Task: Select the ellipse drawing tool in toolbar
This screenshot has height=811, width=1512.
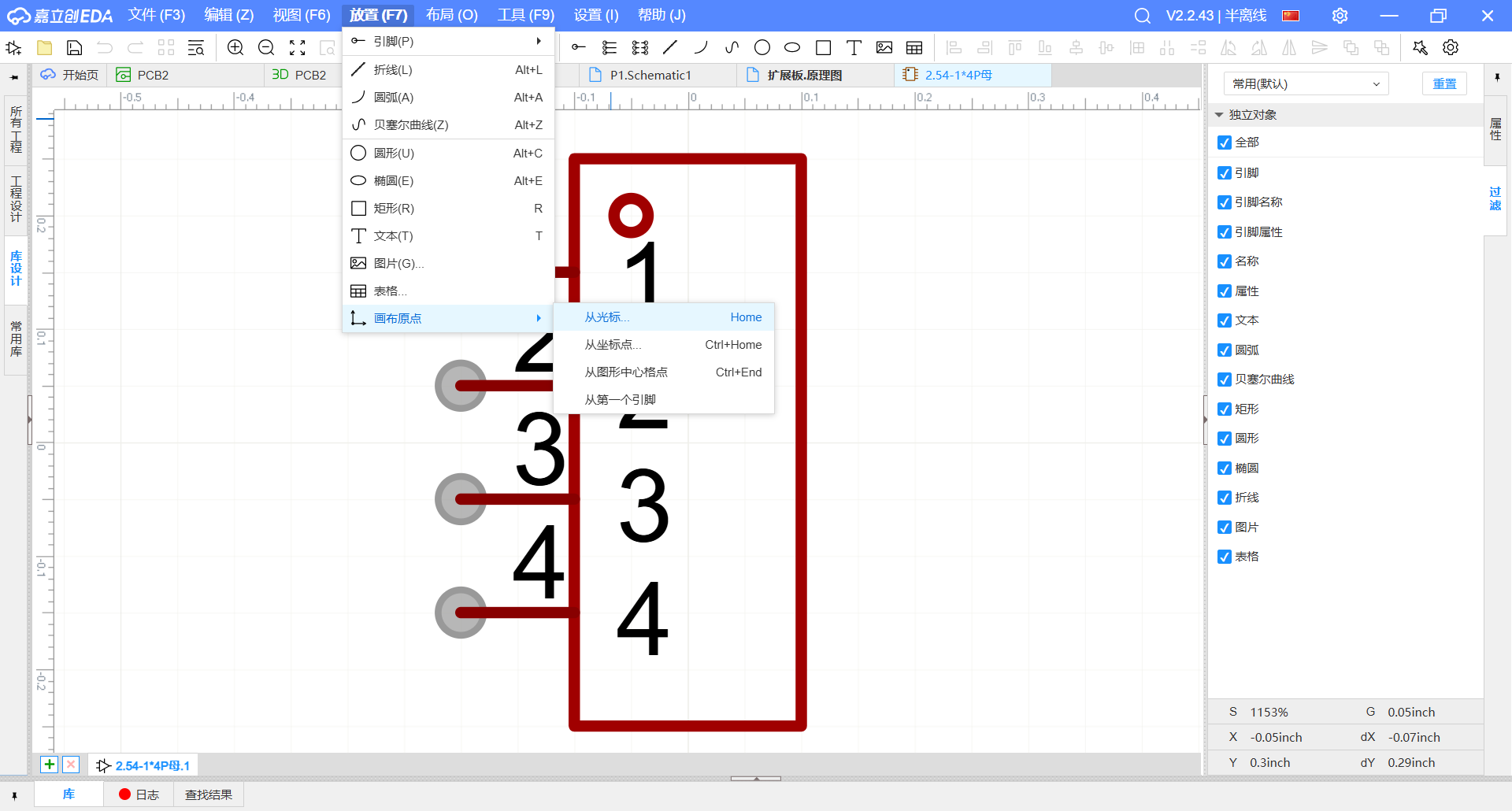Action: 792,47
